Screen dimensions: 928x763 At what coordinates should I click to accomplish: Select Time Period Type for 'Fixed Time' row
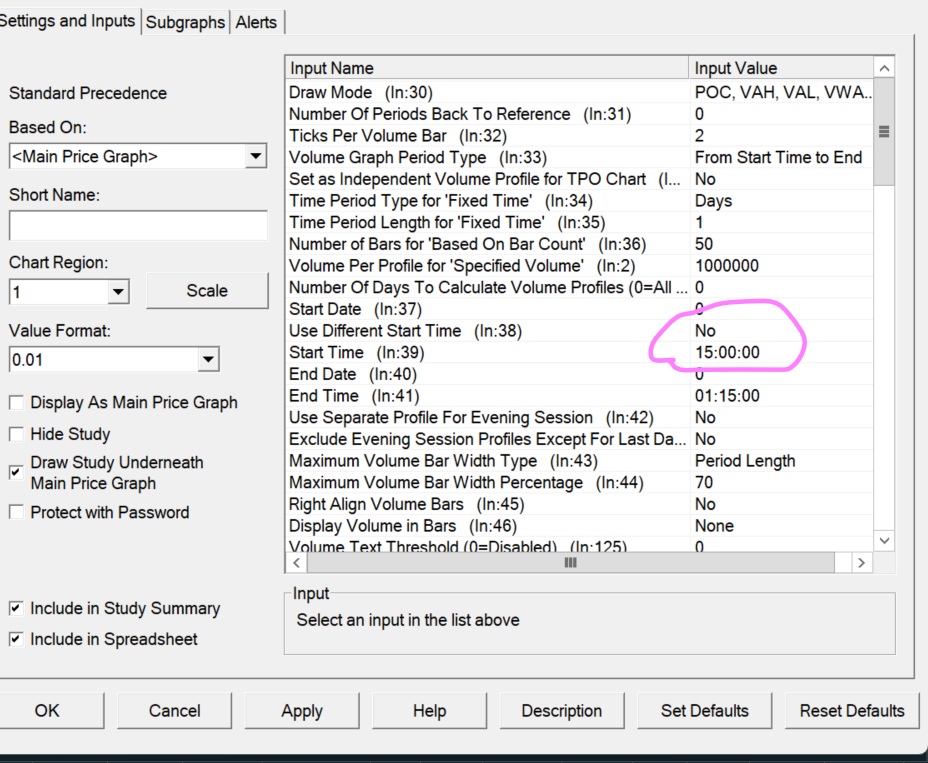pos(579,201)
